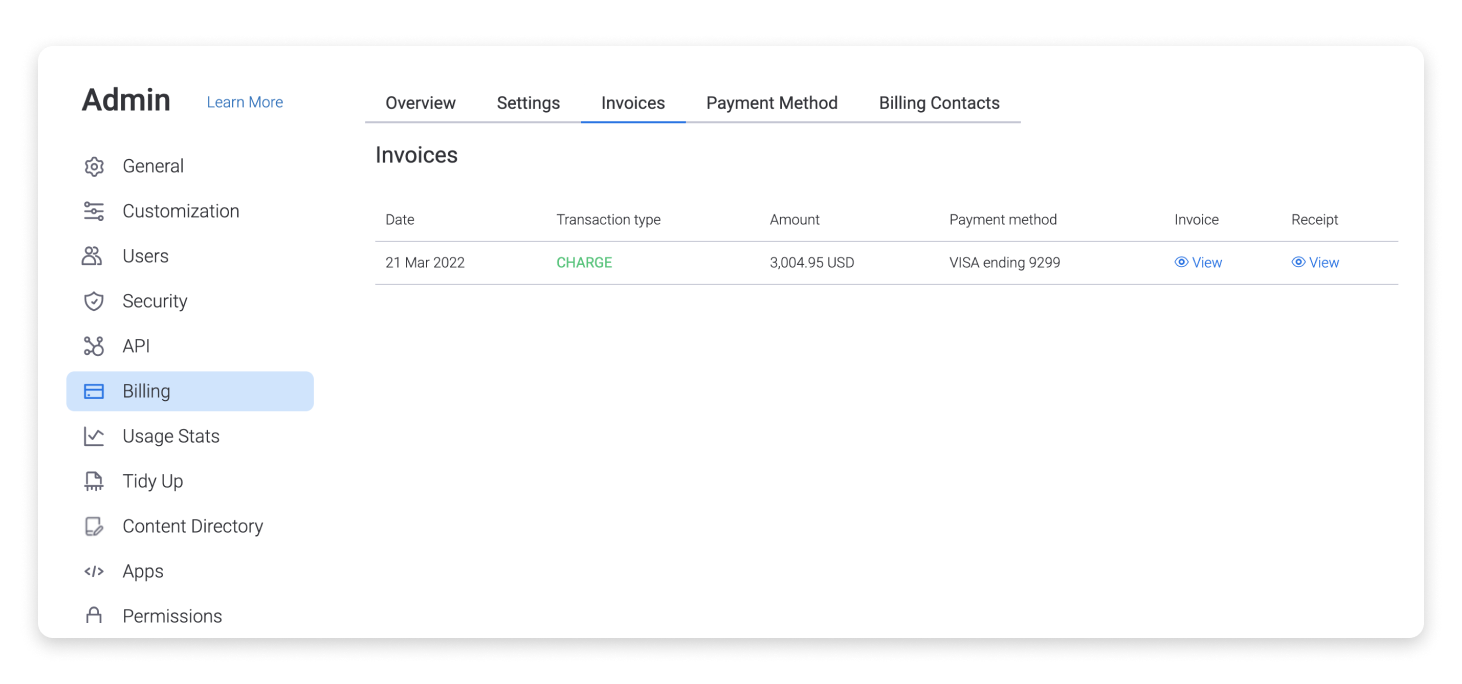This screenshot has height=684, width=1462.
Task: Click VISA ending 9299 cell
Action: click(1005, 262)
